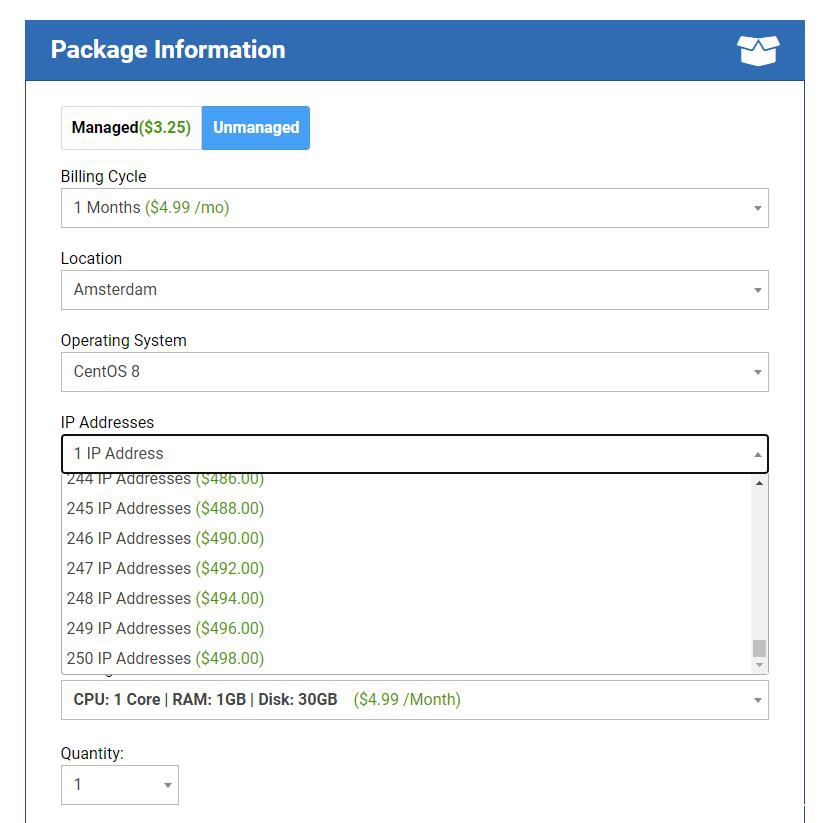Pick 249 IP Addresses ($496.00)
Screen dimensions: 825x823
(x=165, y=628)
